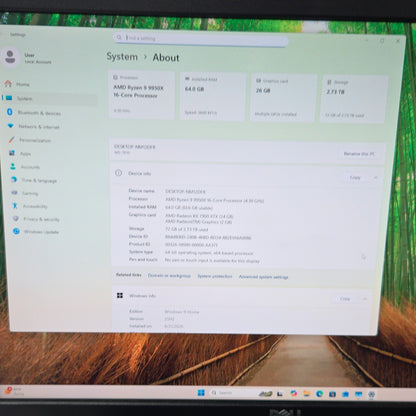Screen dimensions: 416x416
Task: Collapse the Device info section chevron
Action: coord(376,178)
